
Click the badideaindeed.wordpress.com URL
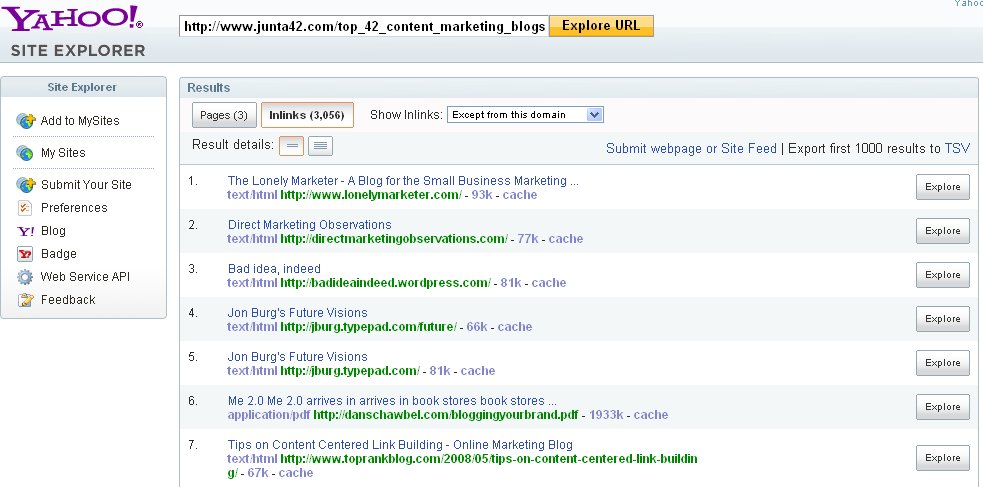coord(386,283)
